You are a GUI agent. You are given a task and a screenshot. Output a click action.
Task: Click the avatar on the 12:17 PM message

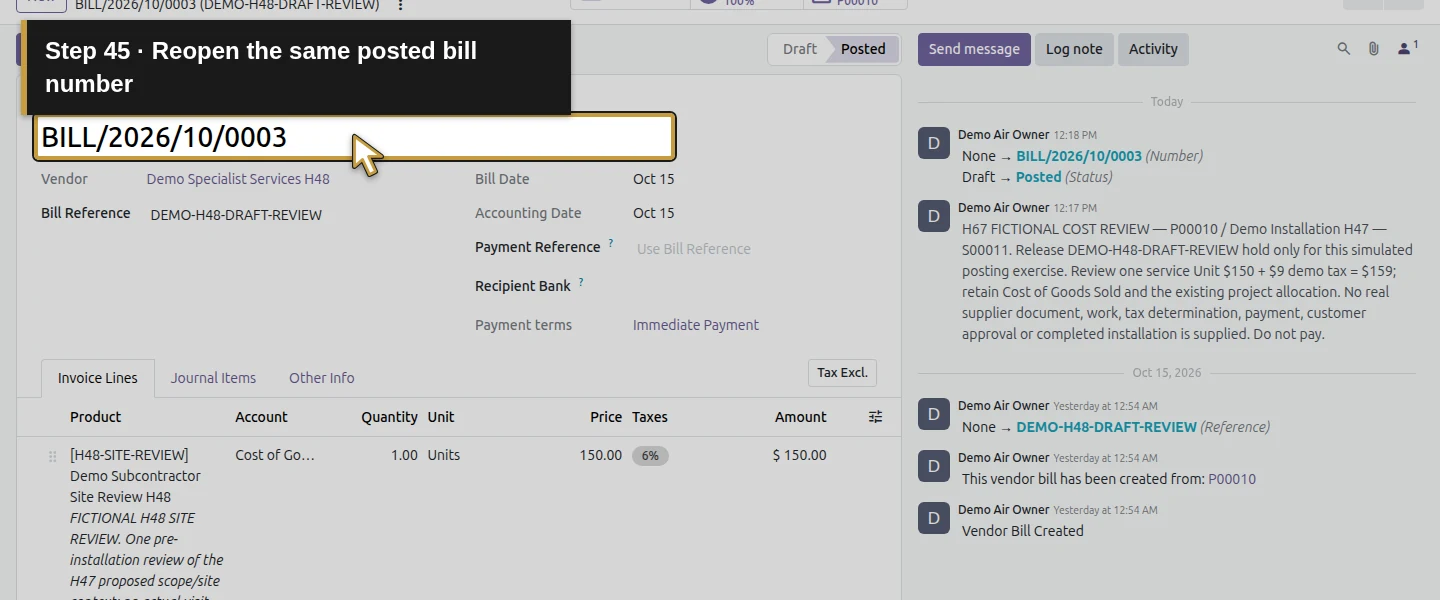[934, 216]
